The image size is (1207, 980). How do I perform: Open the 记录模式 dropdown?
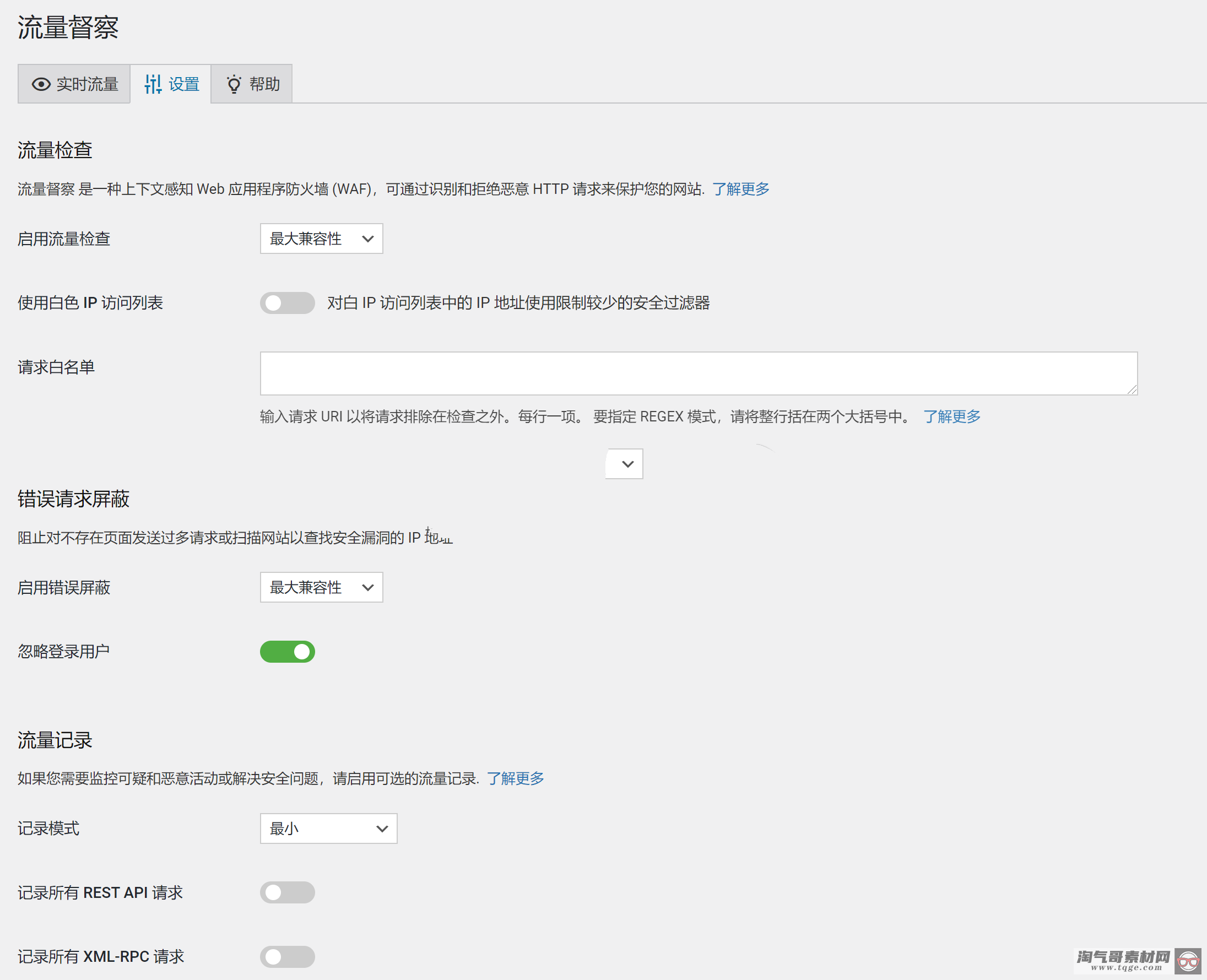(x=328, y=828)
